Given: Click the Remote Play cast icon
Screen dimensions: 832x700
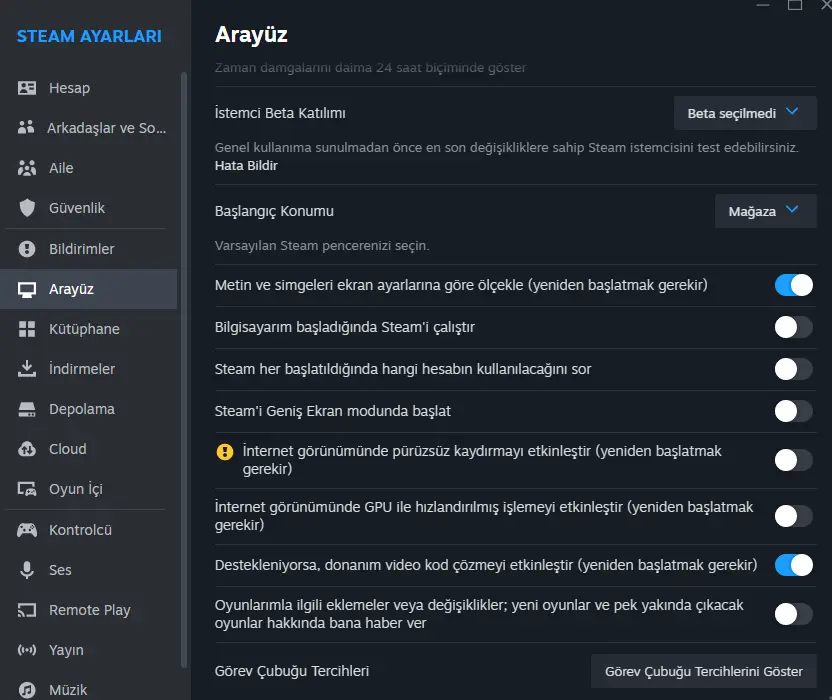Looking at the screenshot, I should (x=27, y=610).
